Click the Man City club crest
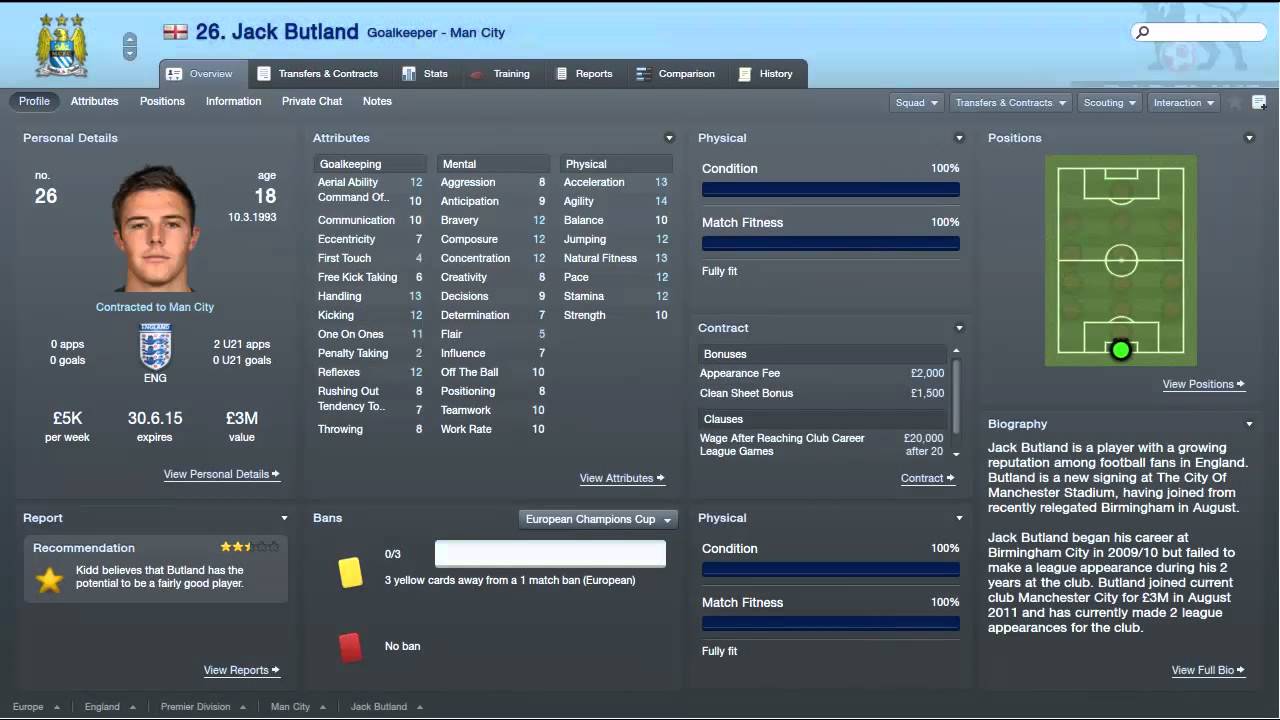Screen dimensions: 1280x720 [x=61, y=45]
